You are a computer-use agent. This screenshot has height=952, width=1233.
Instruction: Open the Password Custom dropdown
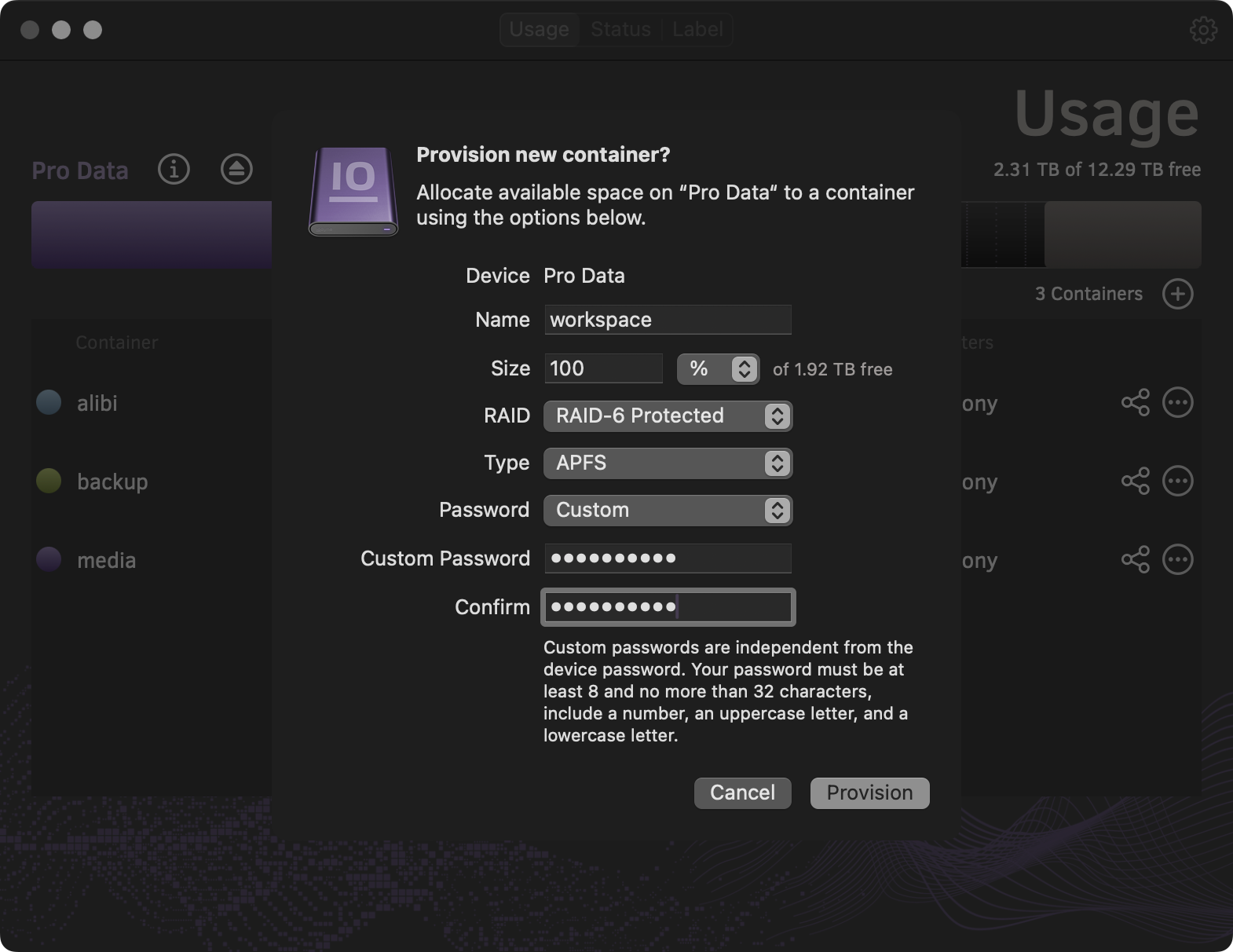click(668, 511)
